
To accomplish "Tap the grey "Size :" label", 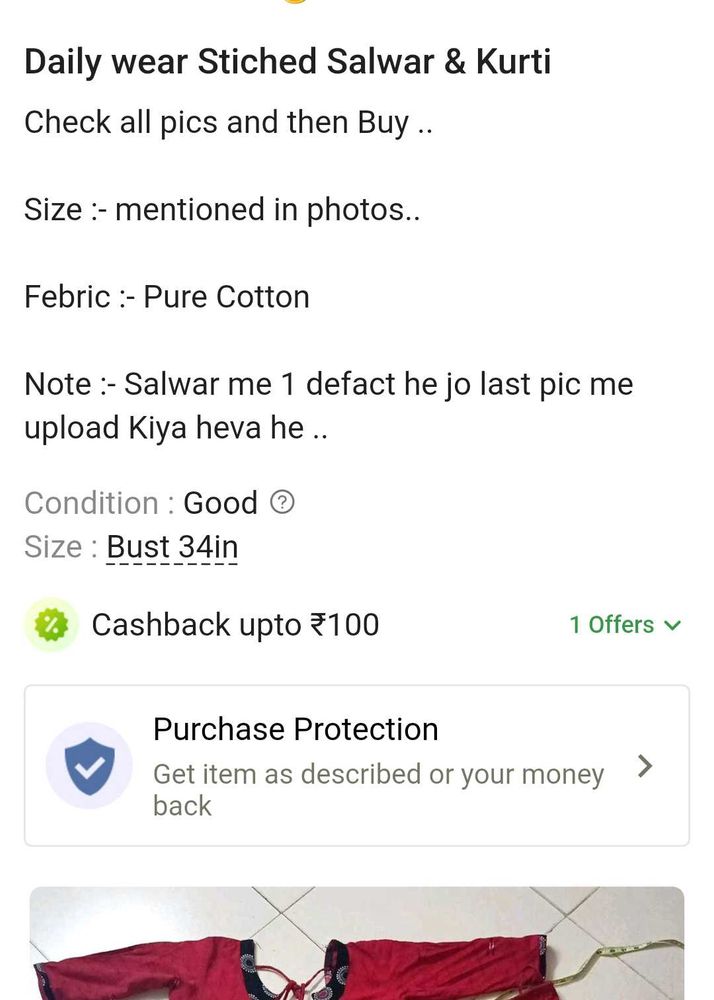I will point(61,548).
